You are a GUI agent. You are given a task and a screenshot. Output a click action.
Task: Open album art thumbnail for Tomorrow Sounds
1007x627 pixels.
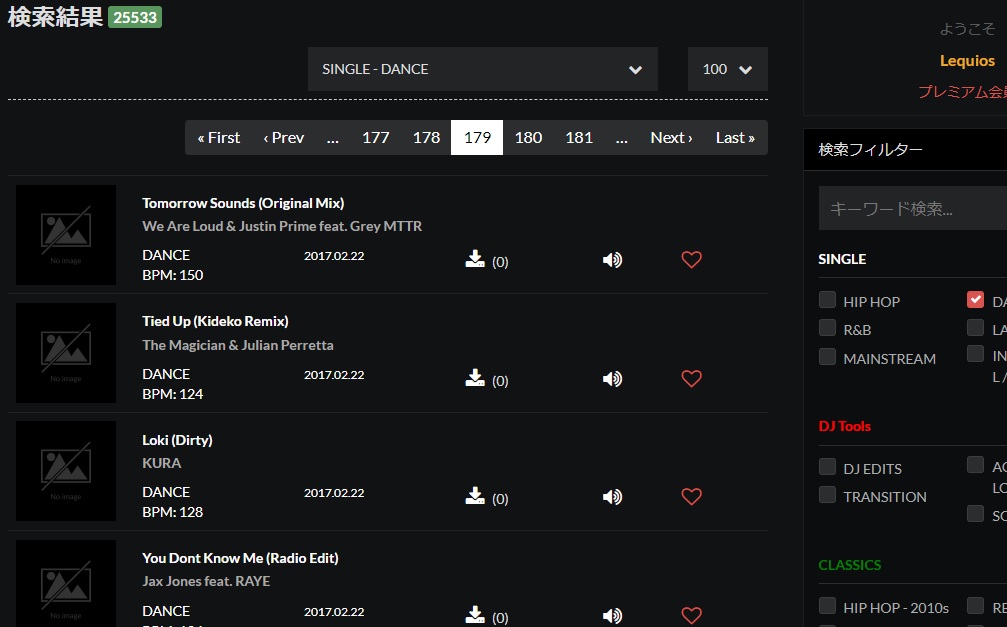click(66, 235)
